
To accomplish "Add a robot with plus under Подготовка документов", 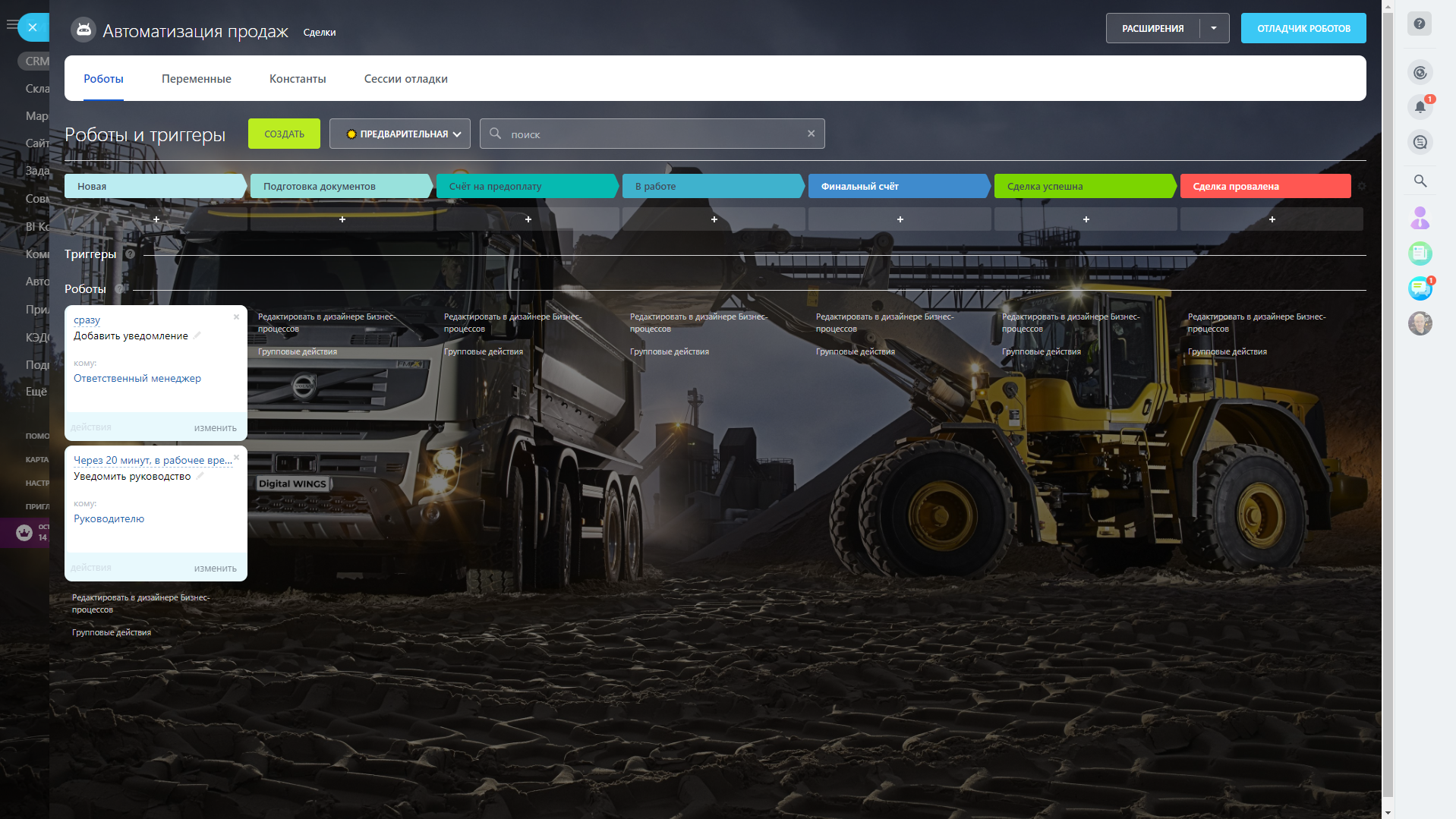I will [342, 219].
